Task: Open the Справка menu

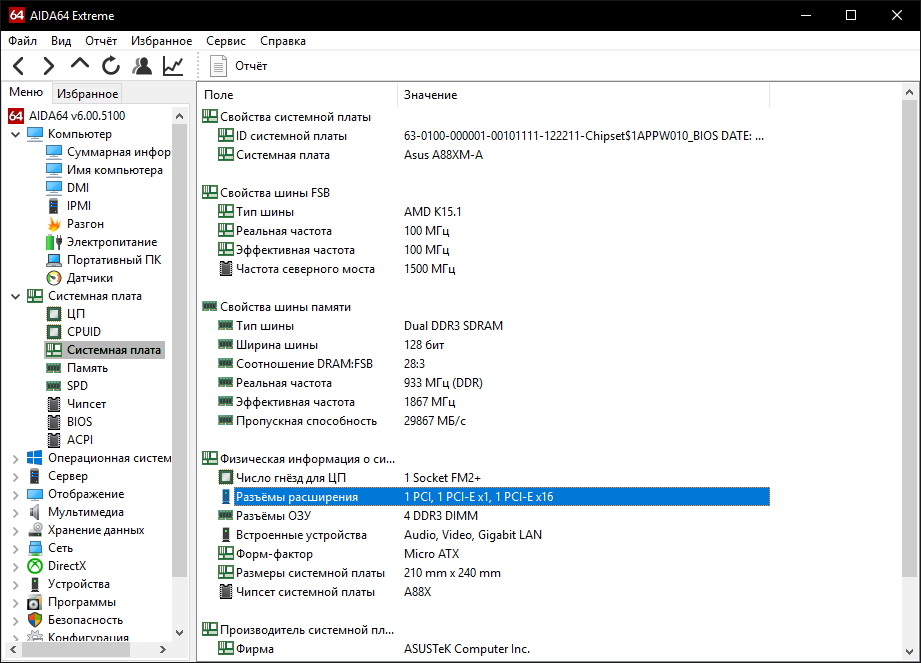Action: pos(283,41)
